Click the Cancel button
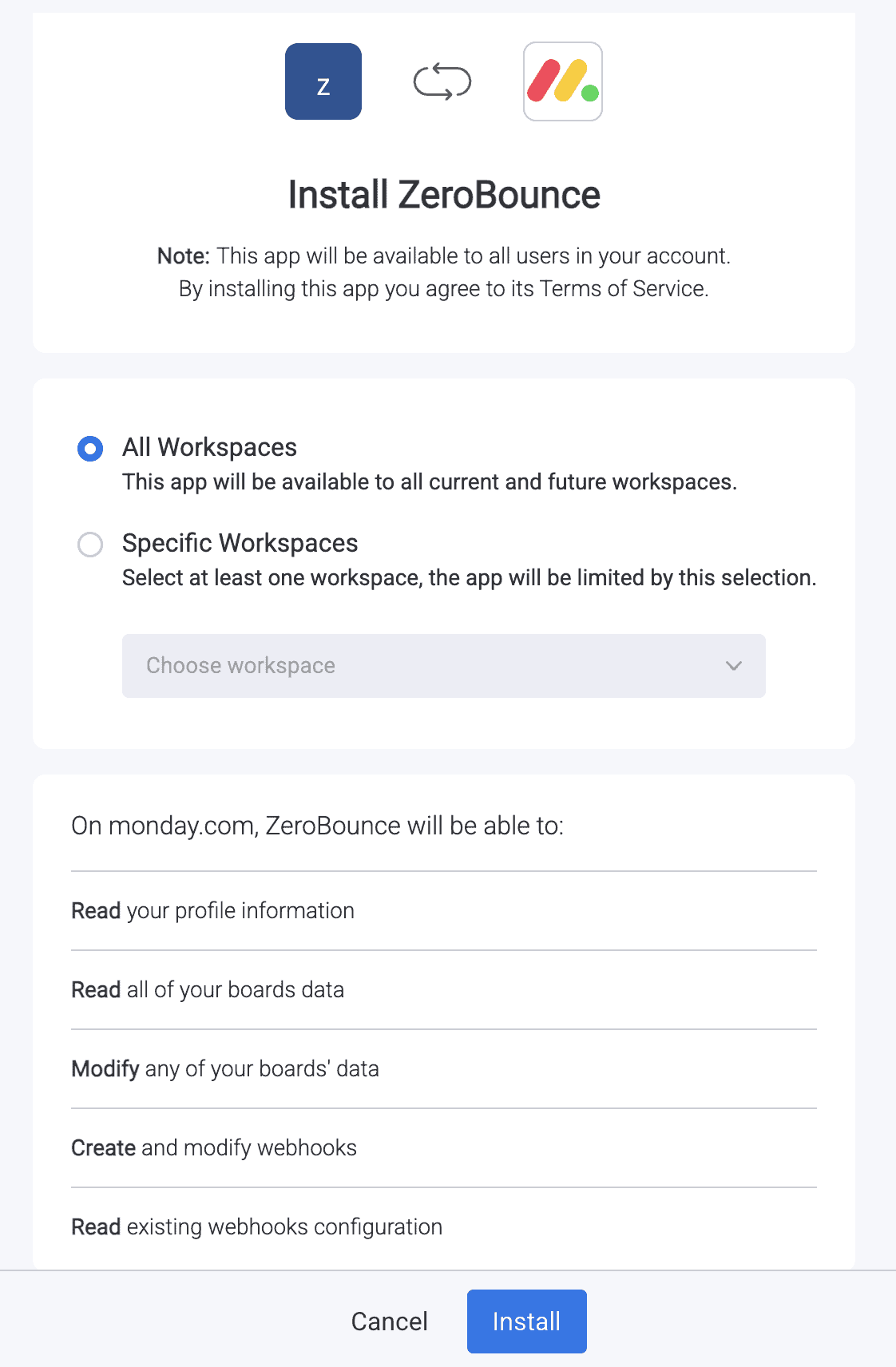 (x=389, y=1321)
